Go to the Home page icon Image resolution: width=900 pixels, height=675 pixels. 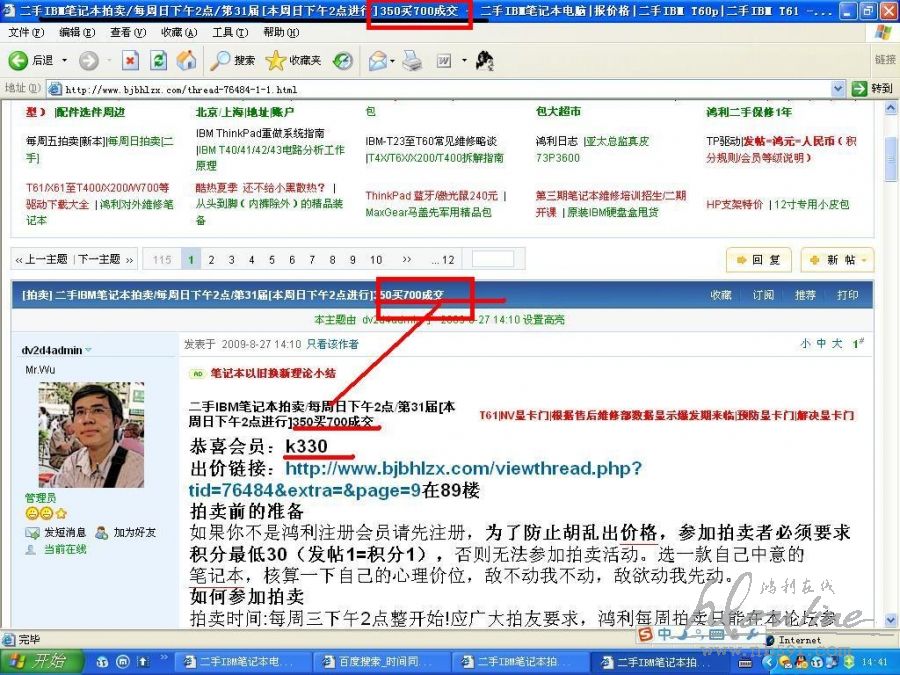pos(186,61)
